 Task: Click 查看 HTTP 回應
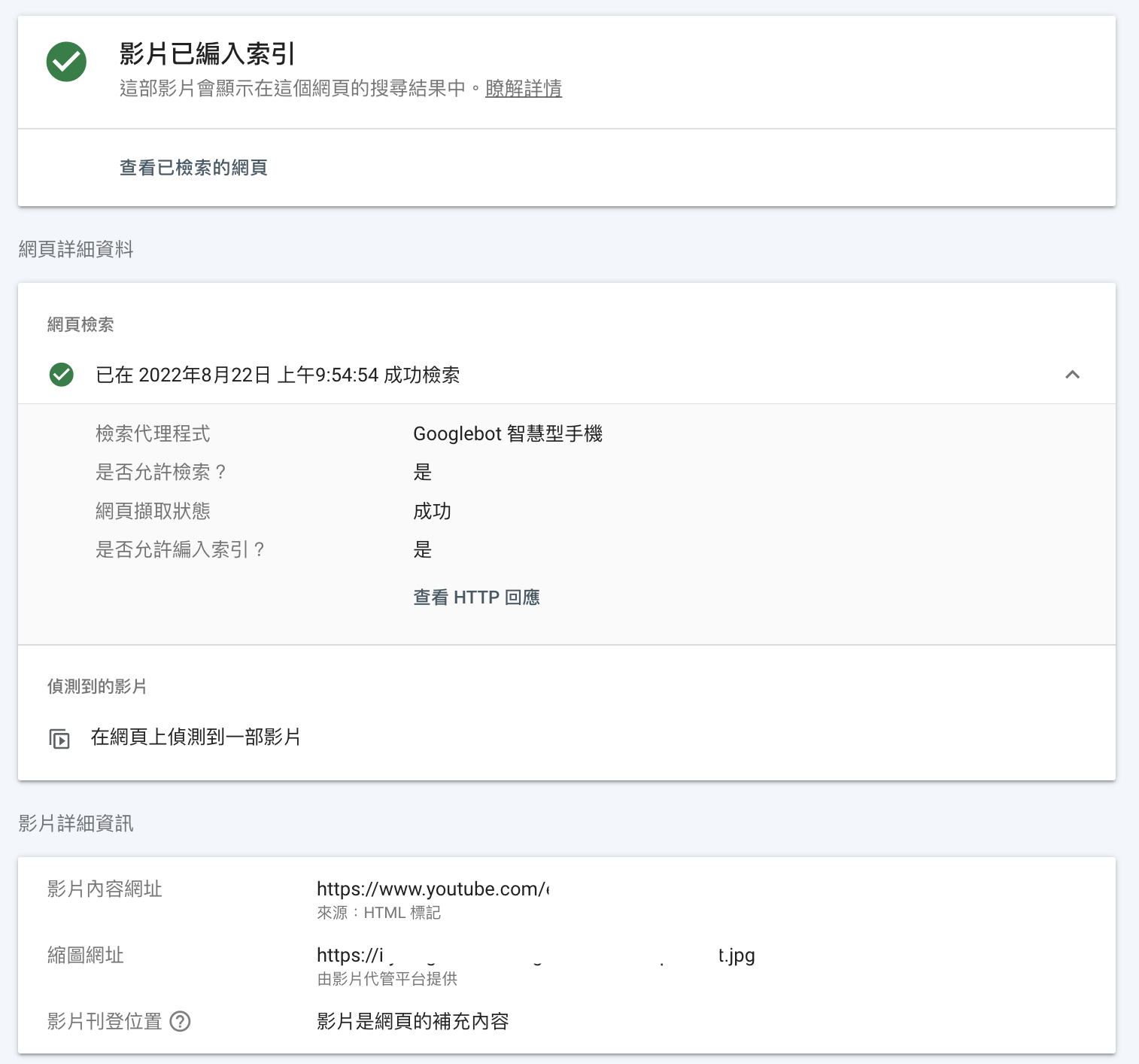click(x=475, y=597)
